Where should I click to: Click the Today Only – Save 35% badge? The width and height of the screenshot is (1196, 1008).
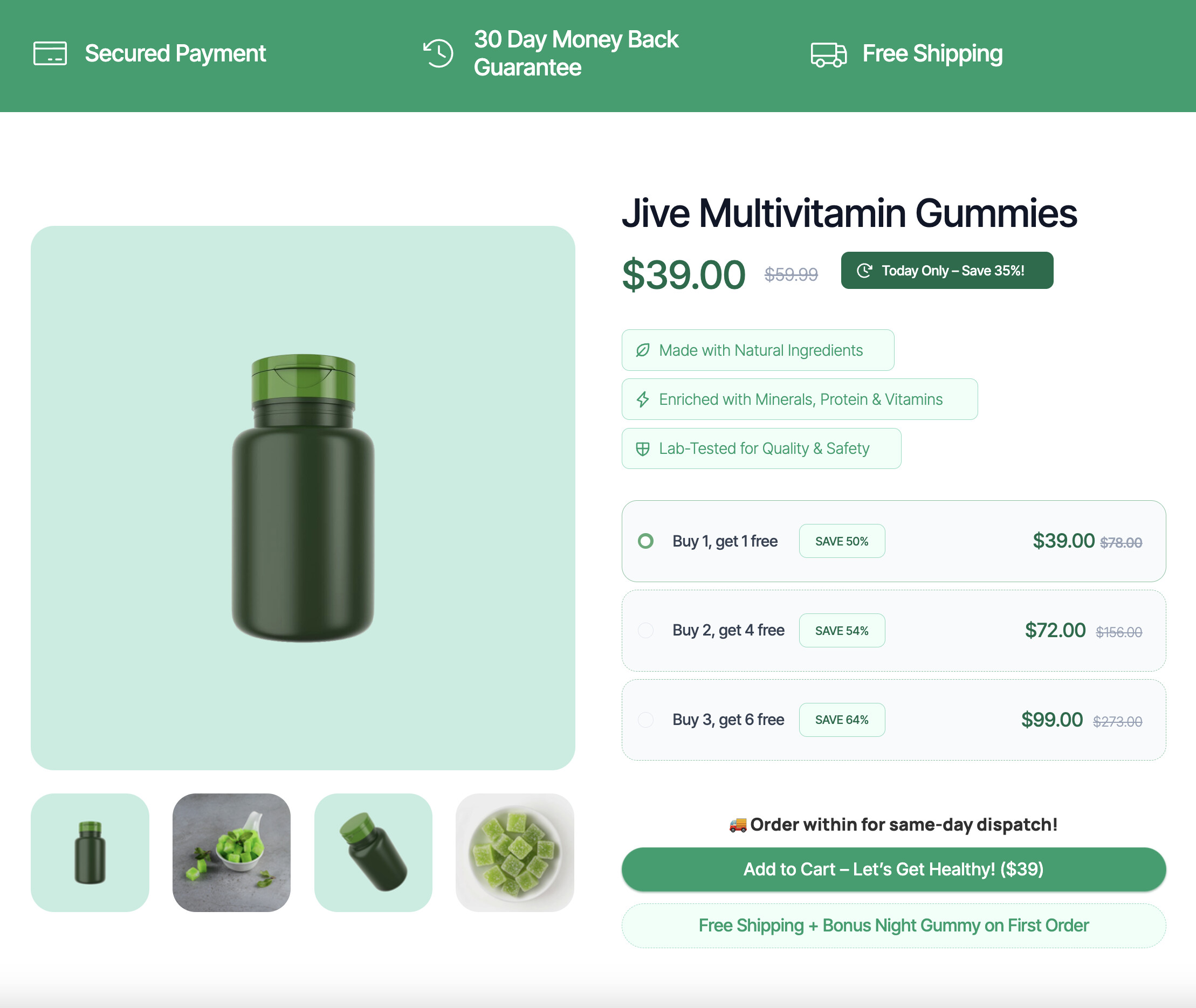(947, 271)
